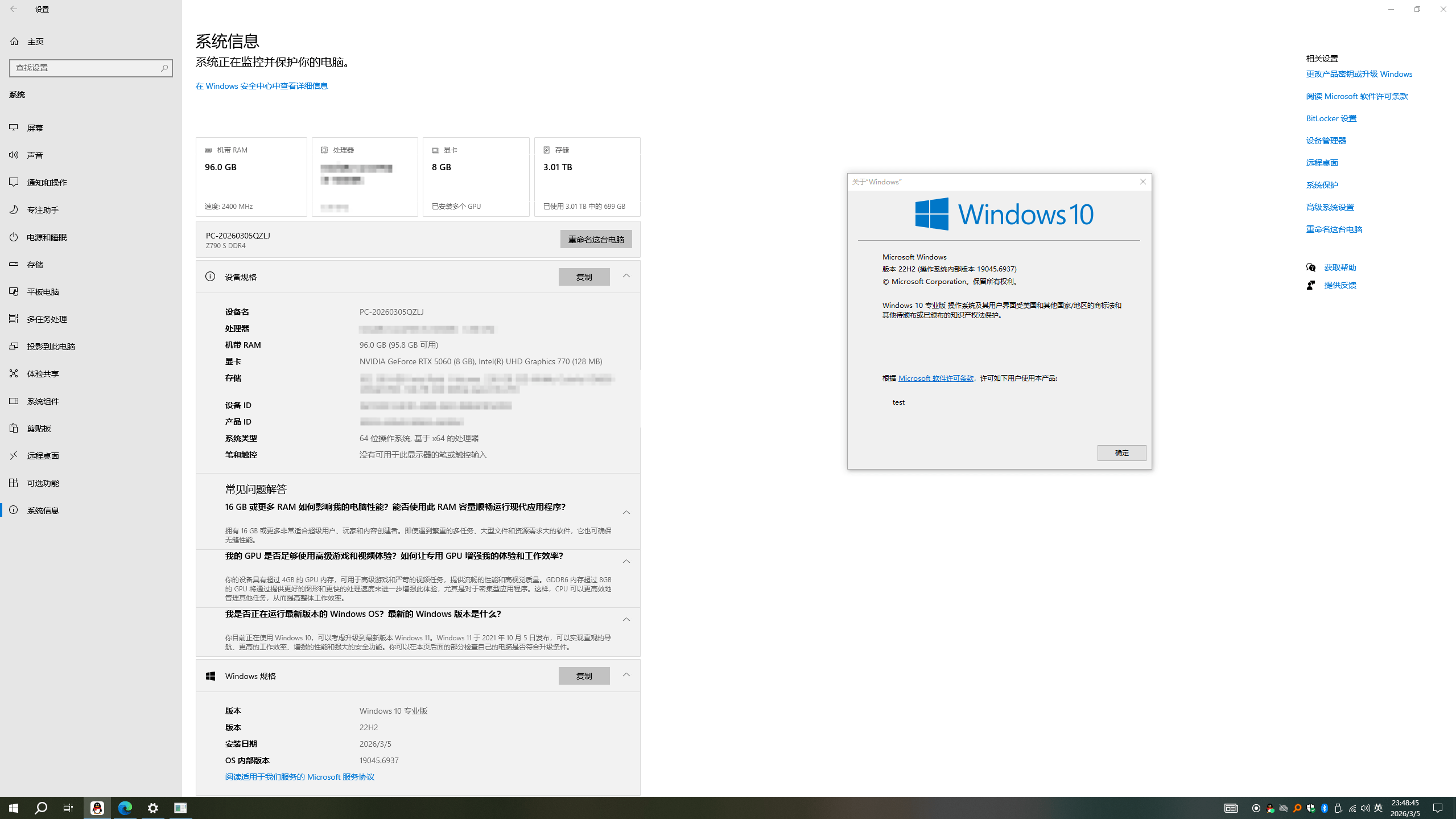Click the network icon in the system tray

(1352, 808)
